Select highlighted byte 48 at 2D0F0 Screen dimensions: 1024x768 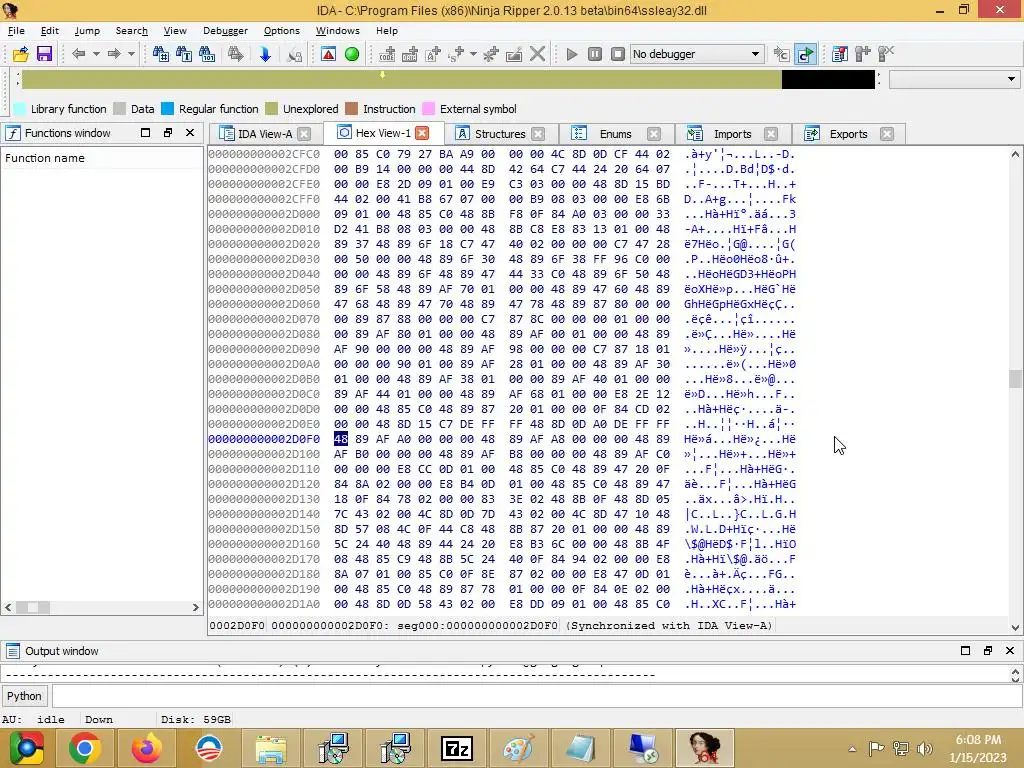[341, 440]
